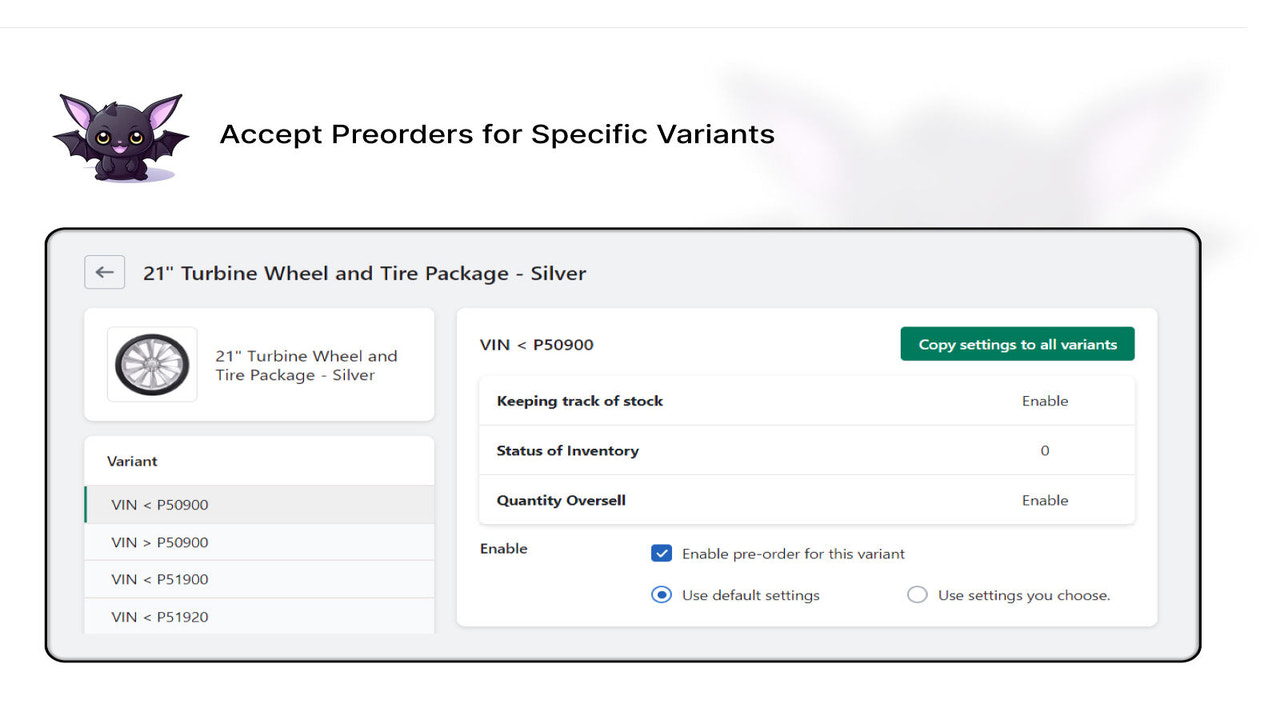Viewport: 1280px width, 720px height.
Task: Select Use settings you choose option
Action: [917, 594]
